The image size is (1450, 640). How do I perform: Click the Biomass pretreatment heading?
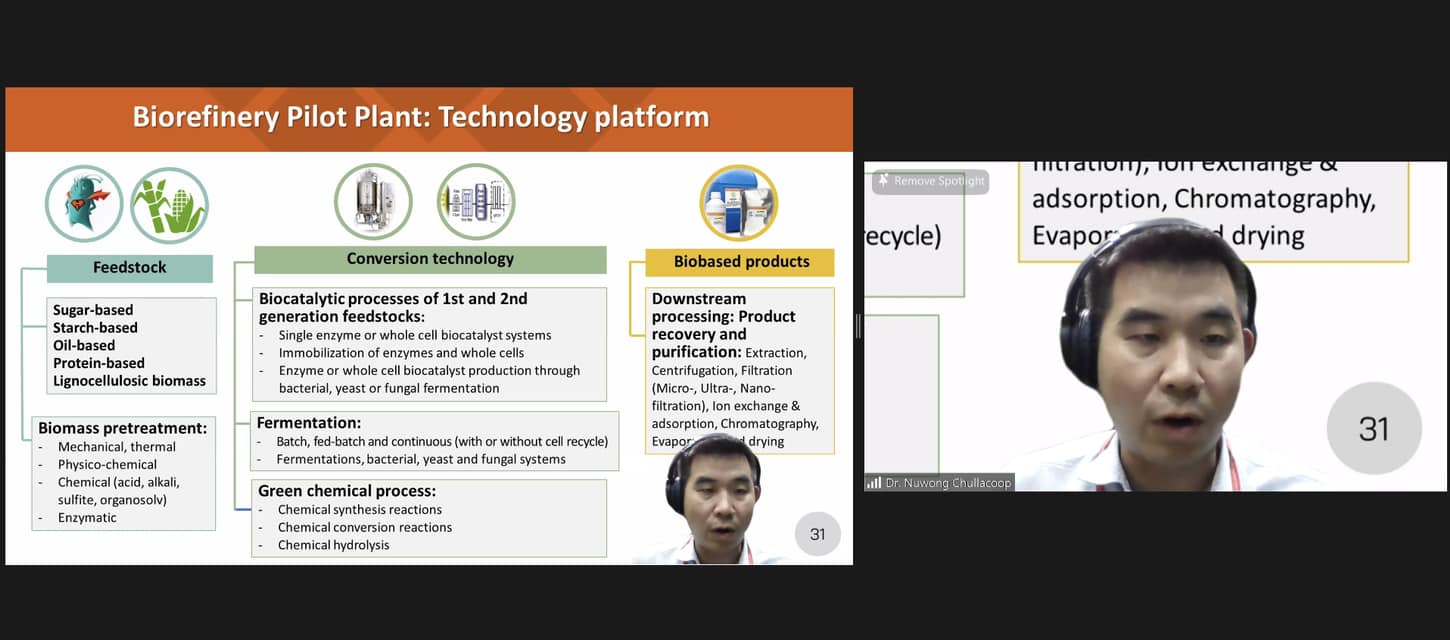pos(123,428)
